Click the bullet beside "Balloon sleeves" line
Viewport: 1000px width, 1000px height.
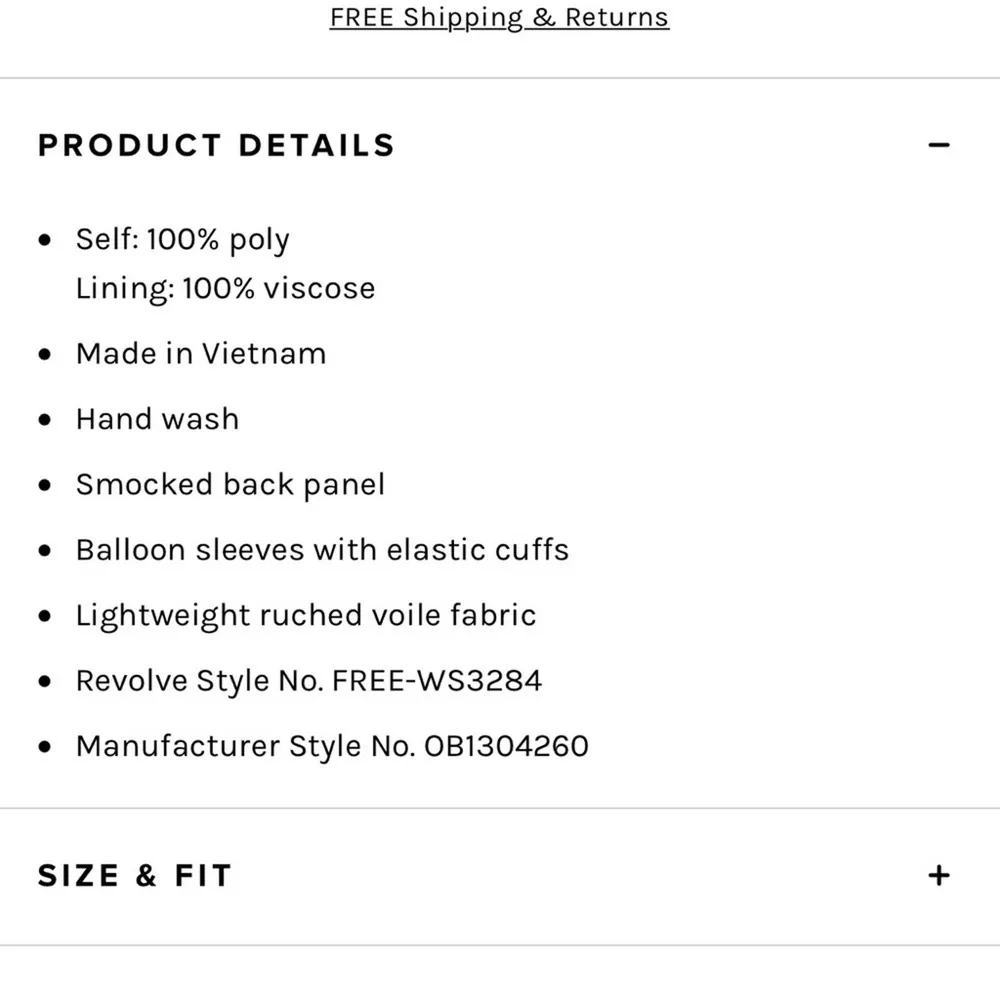tap(44, 551)
